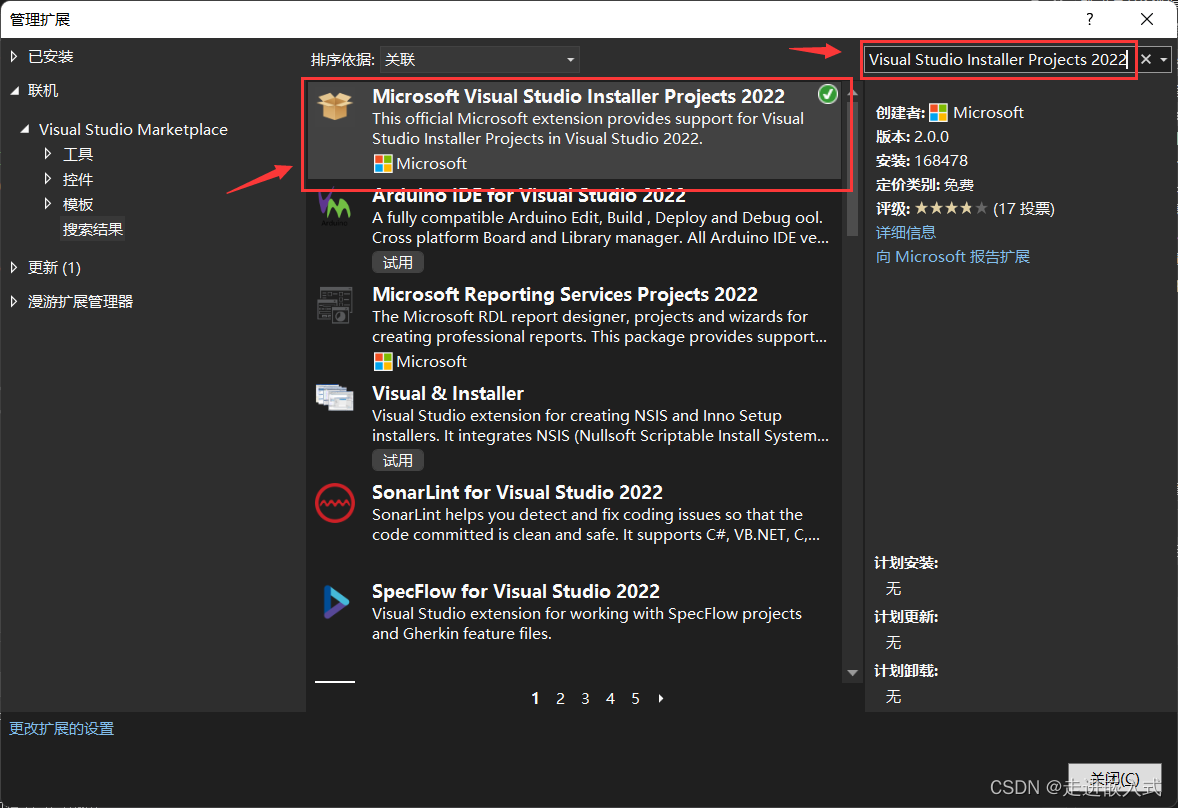Screen dimensions: 1178x808
Task: Go to next results page arrow
Action: tap(660, 698)
